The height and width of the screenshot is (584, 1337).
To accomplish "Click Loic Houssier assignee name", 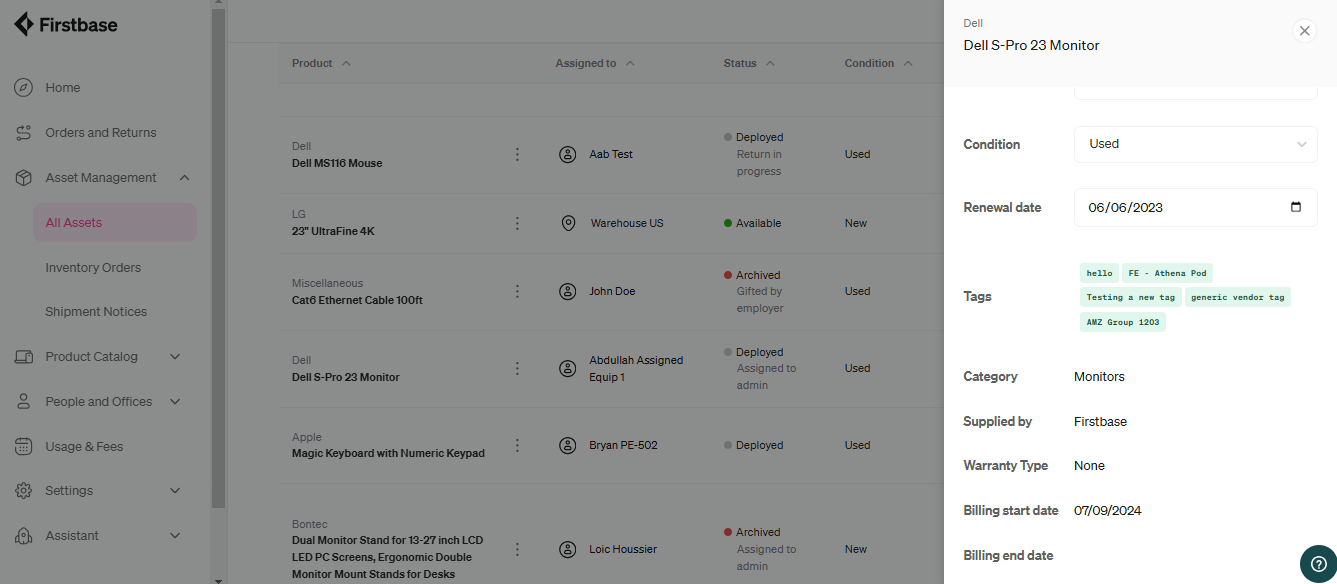I will pos(624,549).
